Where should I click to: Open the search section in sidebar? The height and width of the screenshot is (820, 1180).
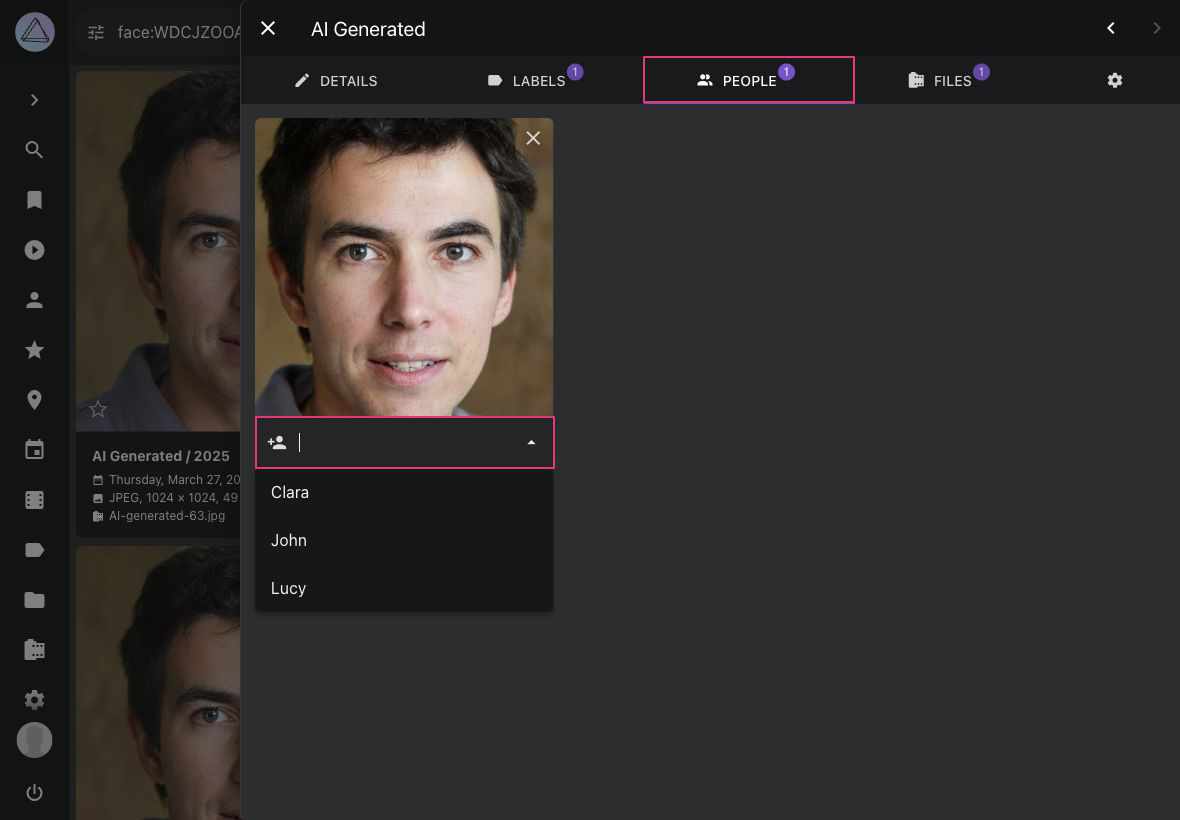click(34, 149)
